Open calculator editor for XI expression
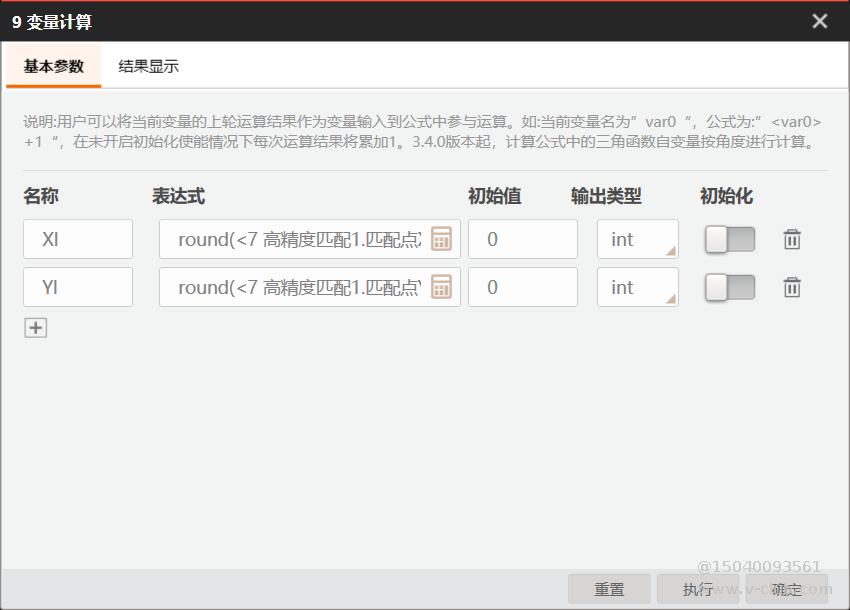Viewport: 850px width, 610px height. (441, 239)
